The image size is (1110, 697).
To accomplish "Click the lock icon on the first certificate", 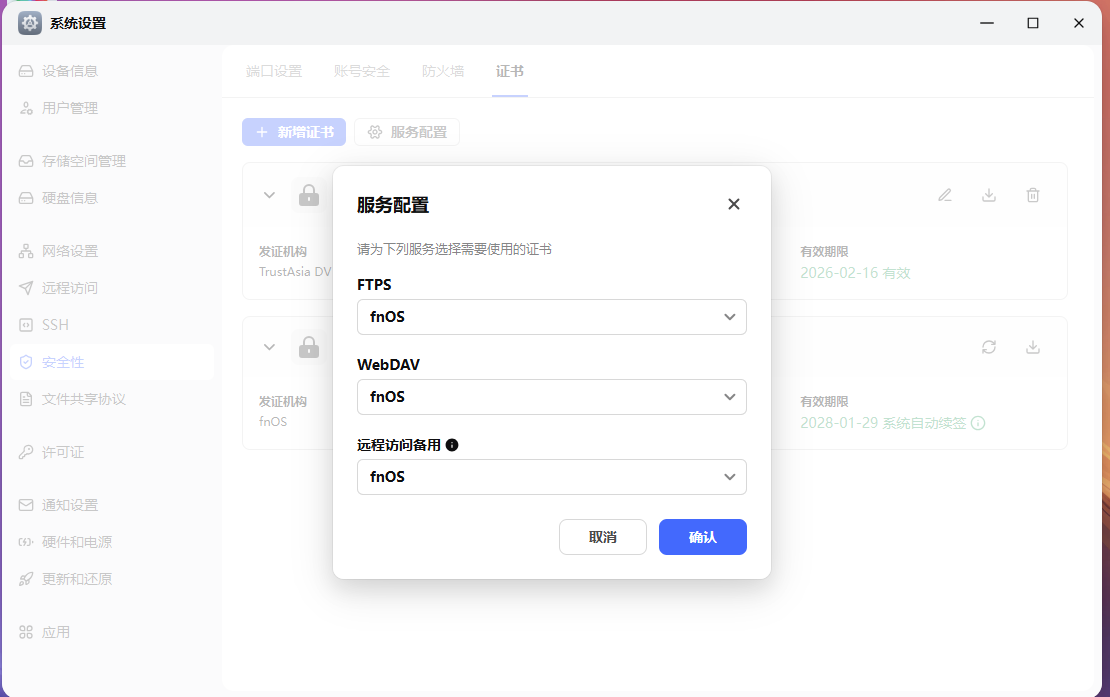I will (x=309, y=195).
